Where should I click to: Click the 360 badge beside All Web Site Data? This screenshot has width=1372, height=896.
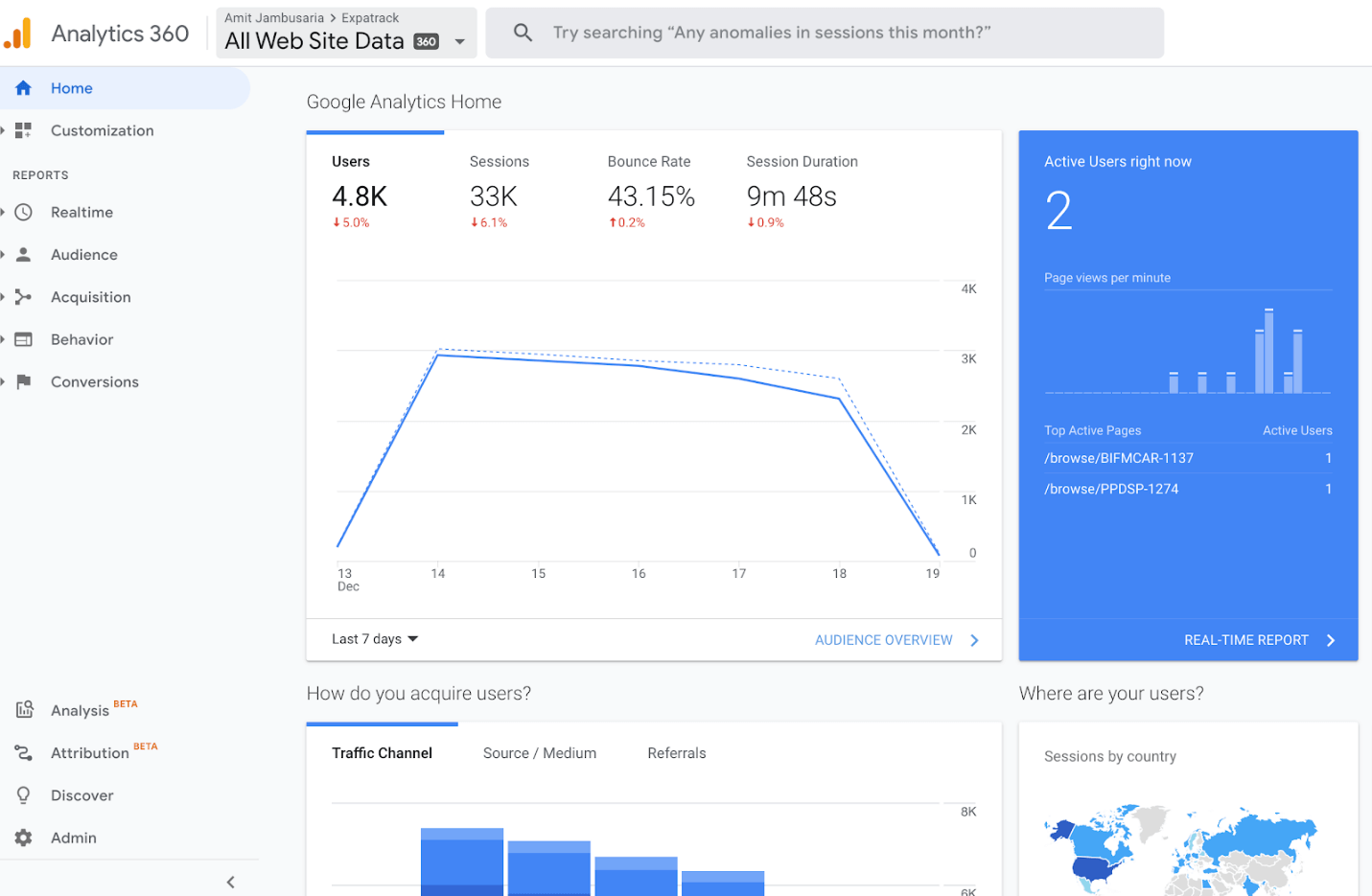coord(427,41)
